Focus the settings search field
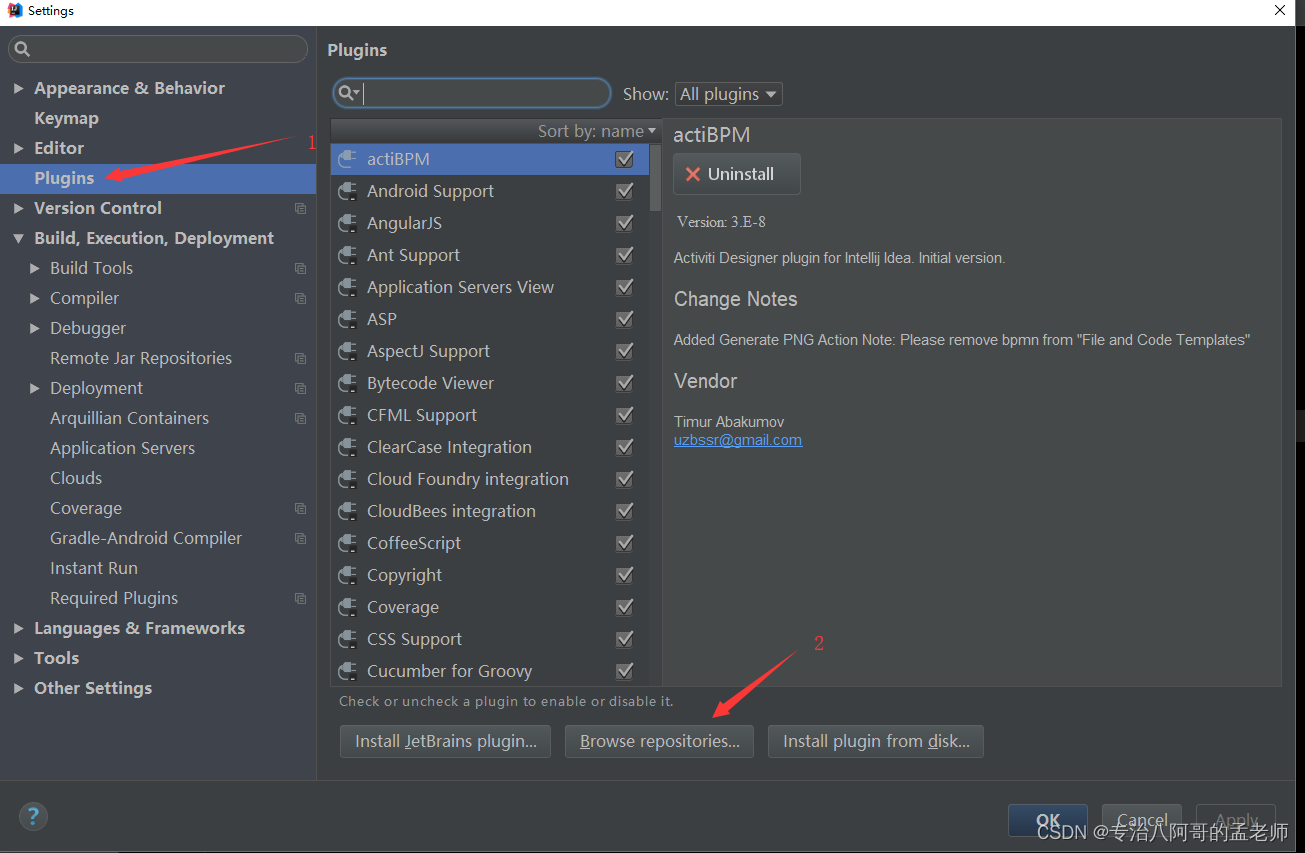1305x853 pixels. point(158,49)
